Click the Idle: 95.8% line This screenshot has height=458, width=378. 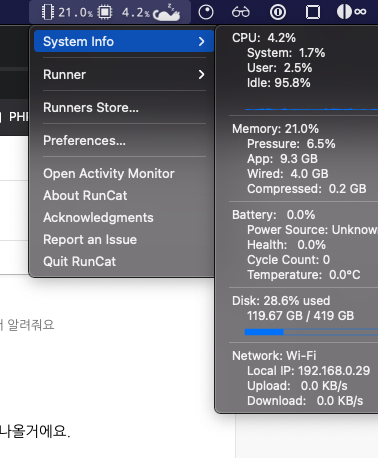[x=278, y=83]
